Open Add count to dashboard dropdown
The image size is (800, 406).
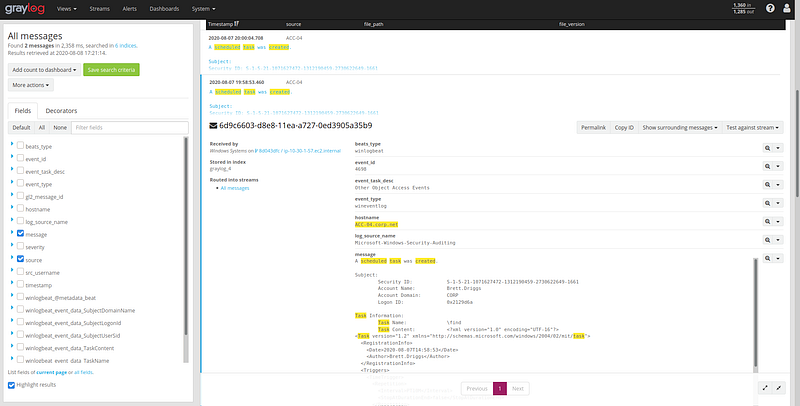pyautogui.click(x=44, y=70)
